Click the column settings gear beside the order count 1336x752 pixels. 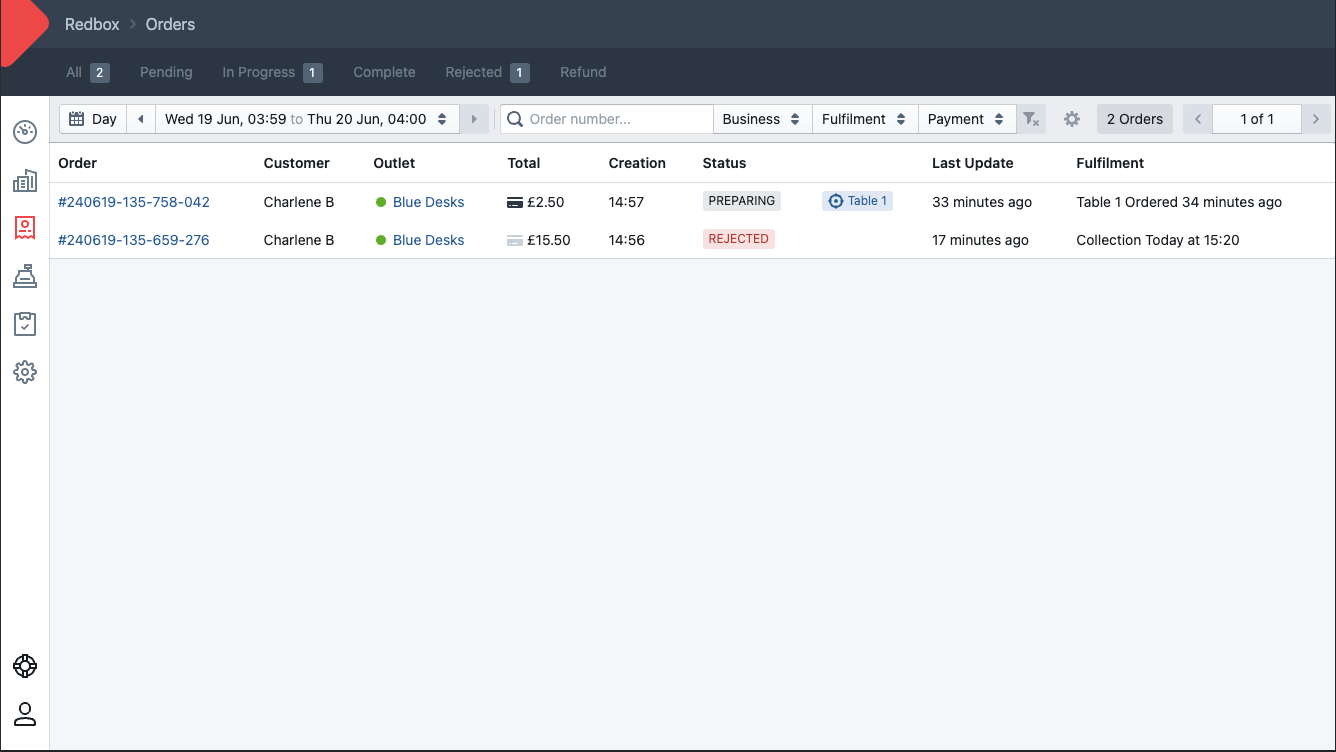click(1071, 118)
